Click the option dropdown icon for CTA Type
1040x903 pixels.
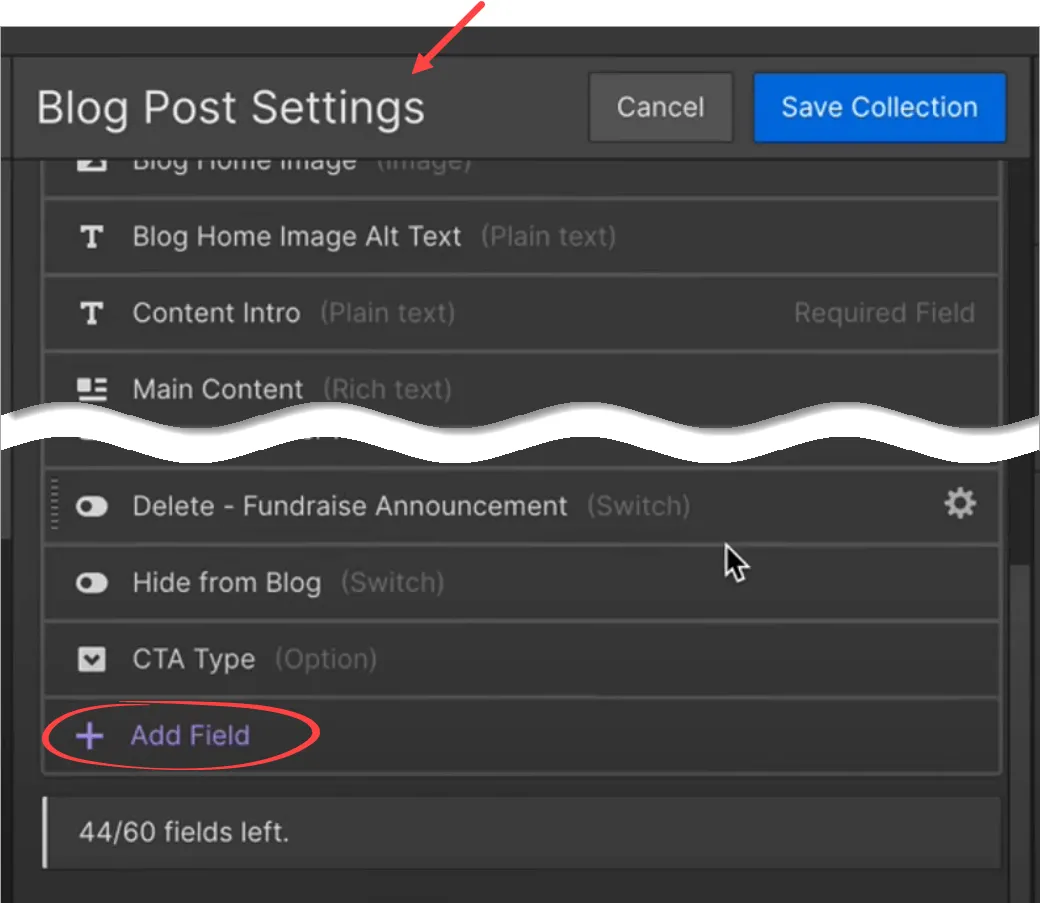pyautogui.click(x=92, y=660)
